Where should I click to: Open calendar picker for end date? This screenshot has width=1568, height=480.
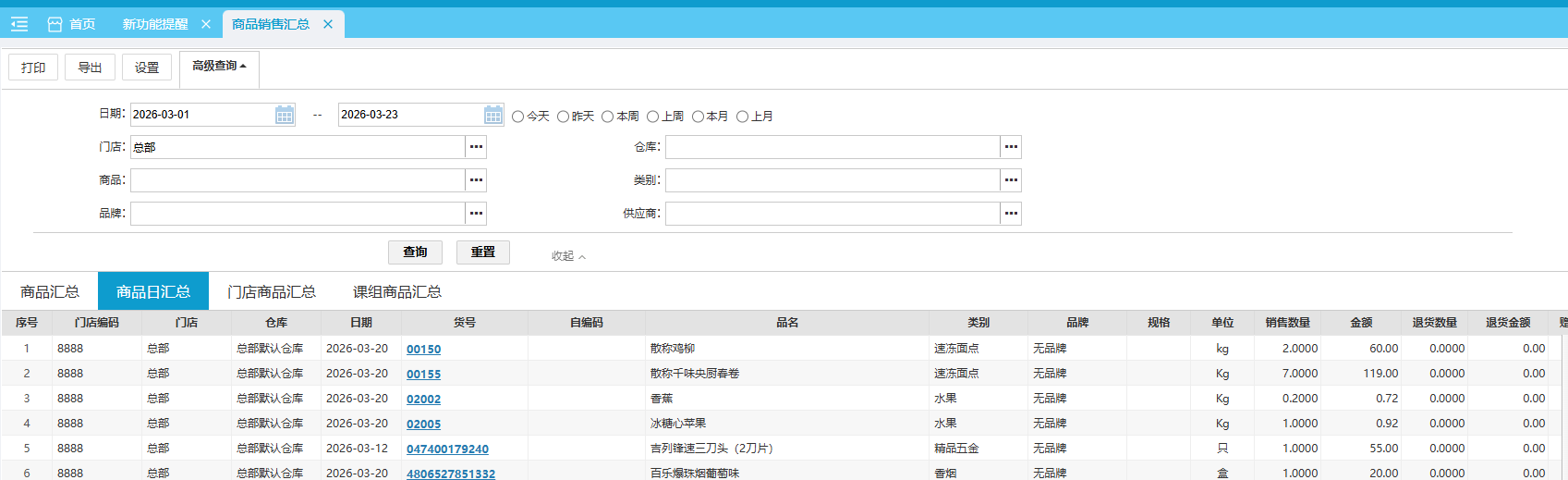point(493,115)
